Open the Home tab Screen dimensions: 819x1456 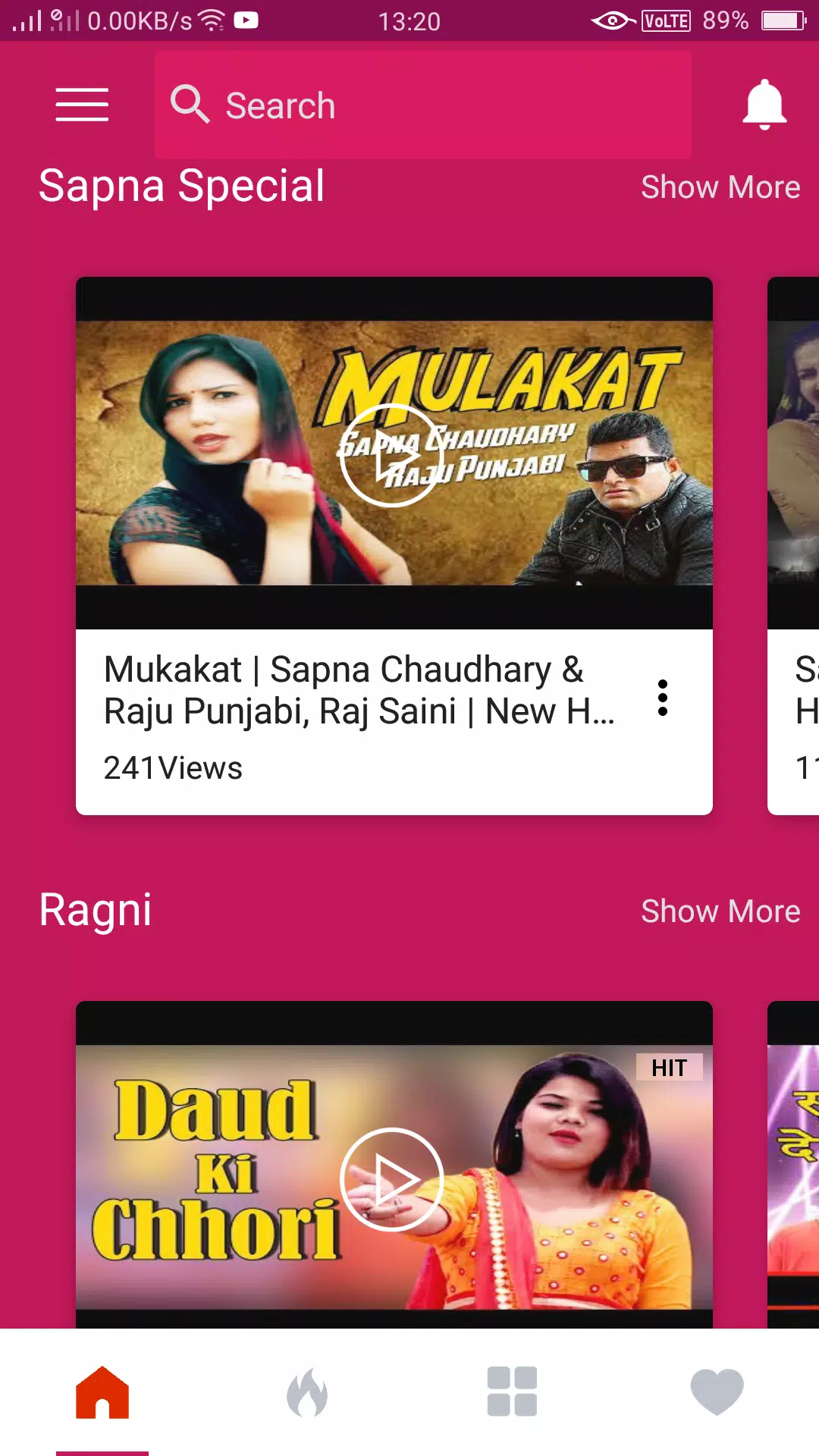coord(102,1392)
